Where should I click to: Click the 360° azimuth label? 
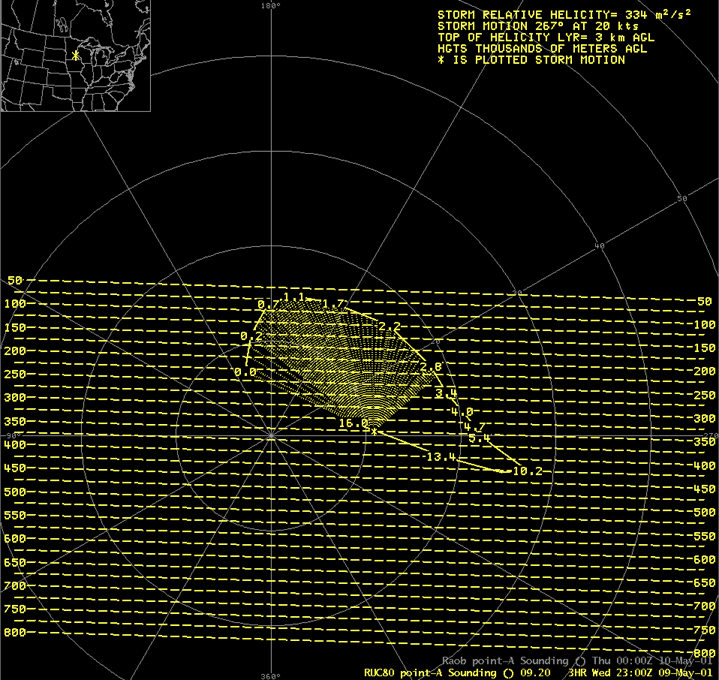(271, 676)
